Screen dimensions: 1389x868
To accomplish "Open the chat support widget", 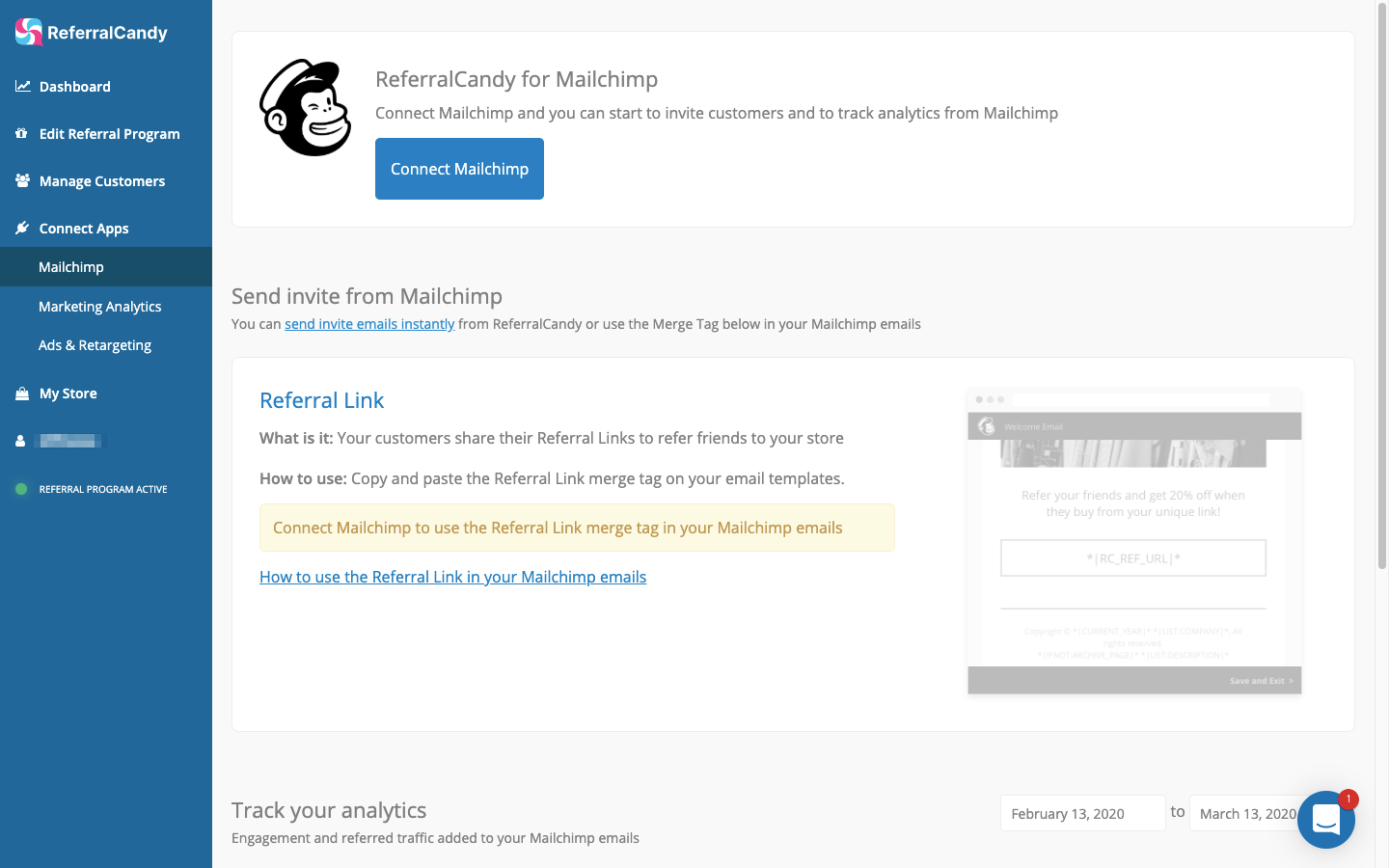I will tap(1326, 820).
